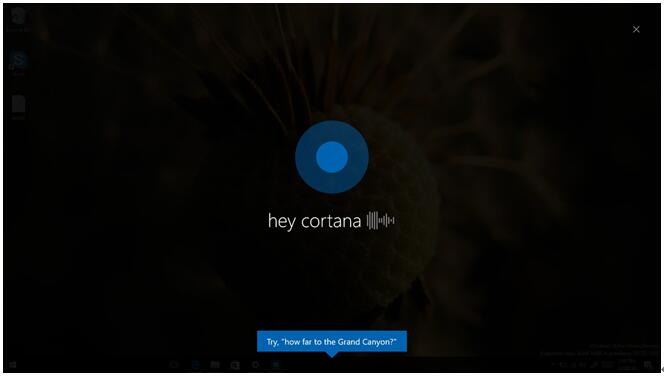Click the blue Cortana listening circle
This screenshot has width=664, height=376.
332,157
